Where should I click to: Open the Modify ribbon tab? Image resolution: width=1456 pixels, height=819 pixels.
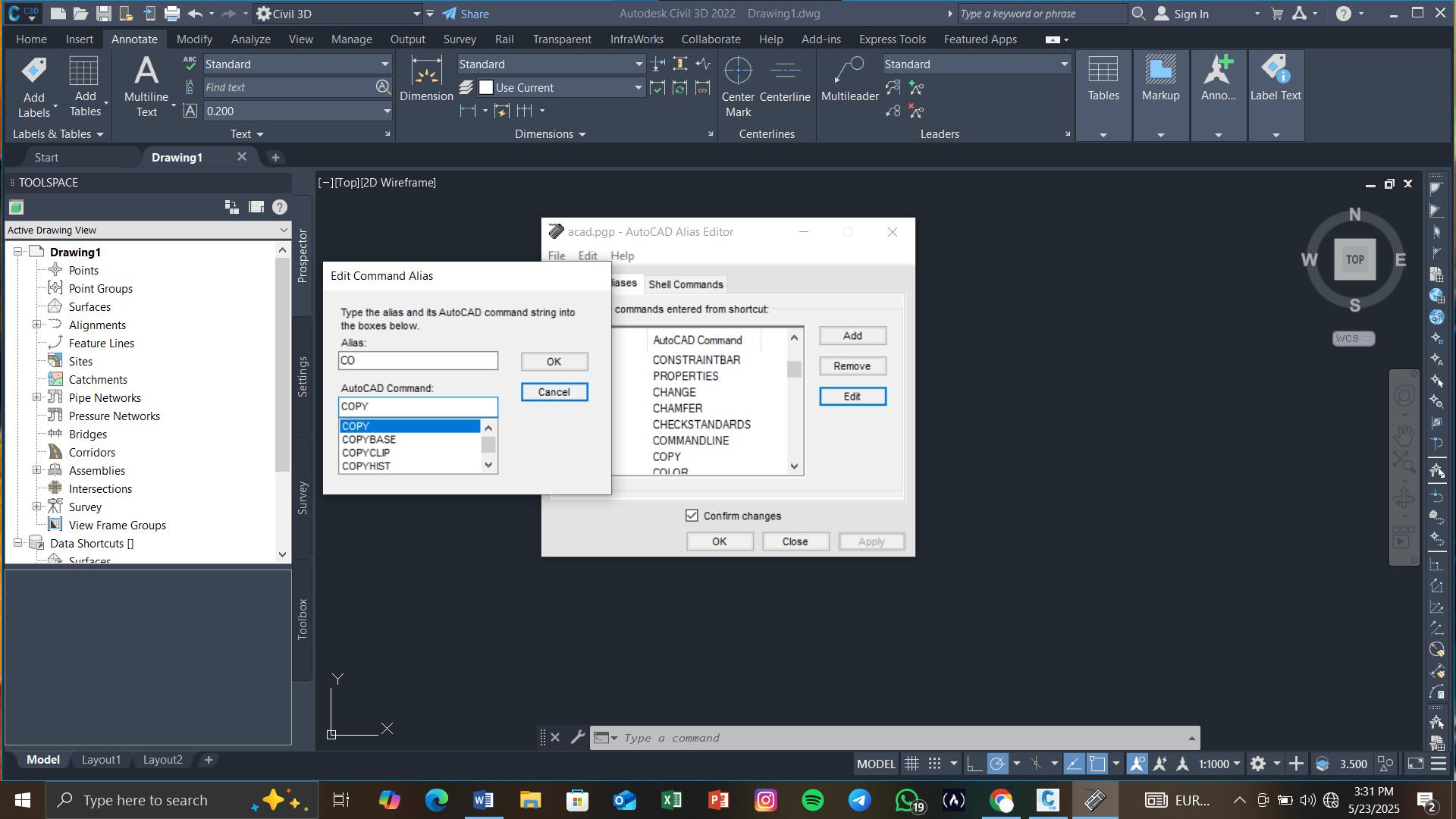194,39
